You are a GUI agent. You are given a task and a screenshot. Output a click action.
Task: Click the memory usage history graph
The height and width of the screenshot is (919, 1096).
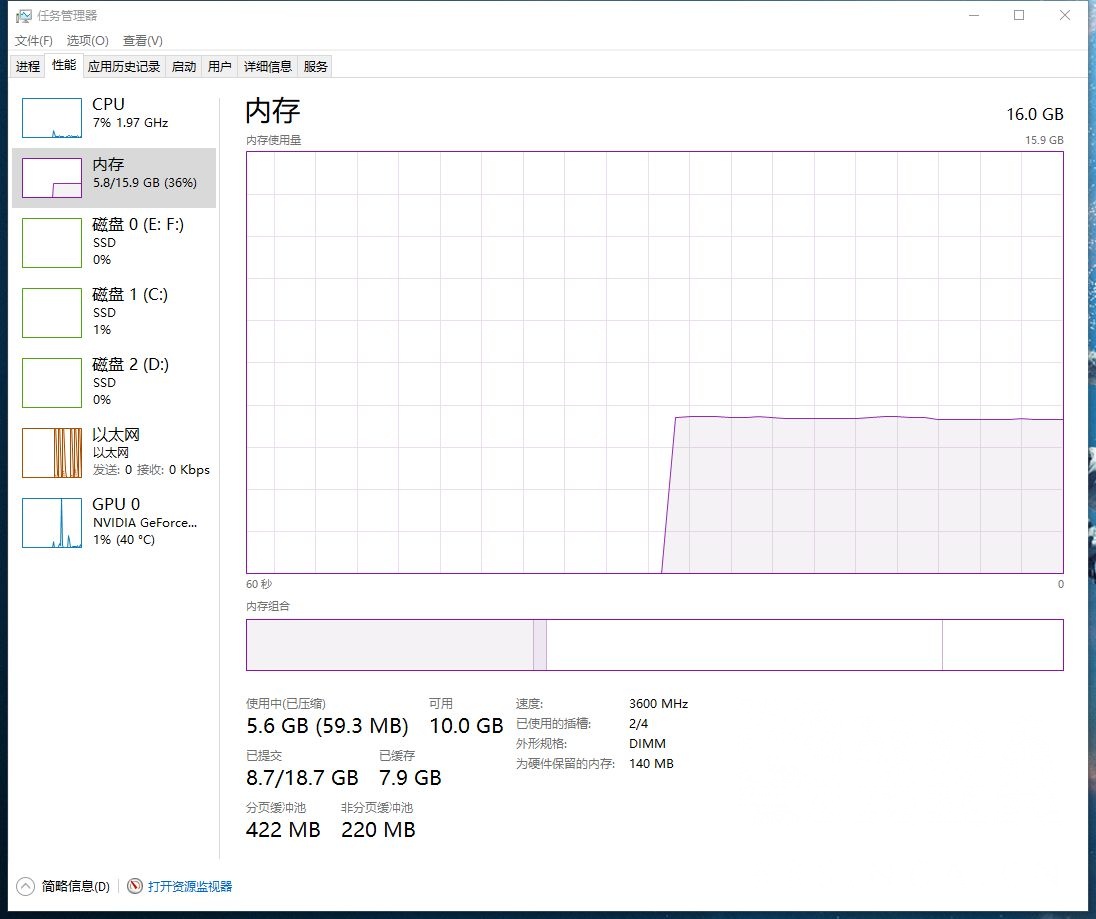click(x=654, y=362)
